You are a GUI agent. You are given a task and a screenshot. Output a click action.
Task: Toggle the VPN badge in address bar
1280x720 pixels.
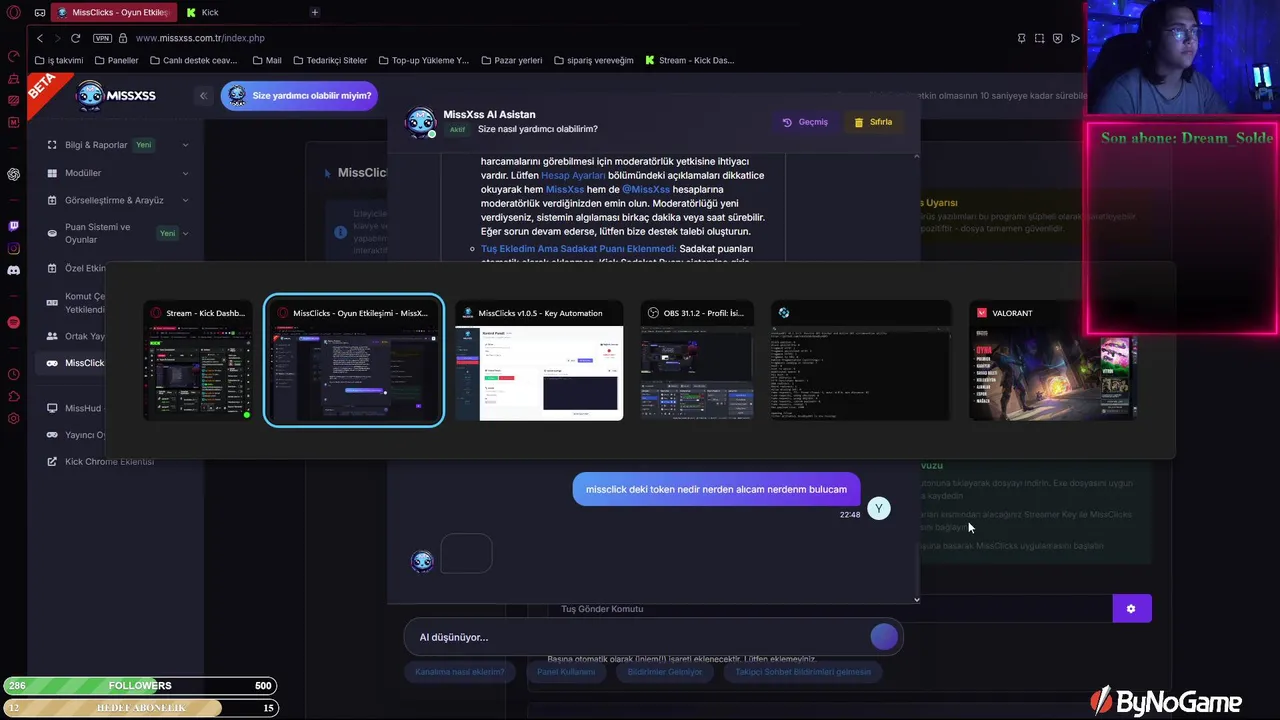click(x=102, y=38)
